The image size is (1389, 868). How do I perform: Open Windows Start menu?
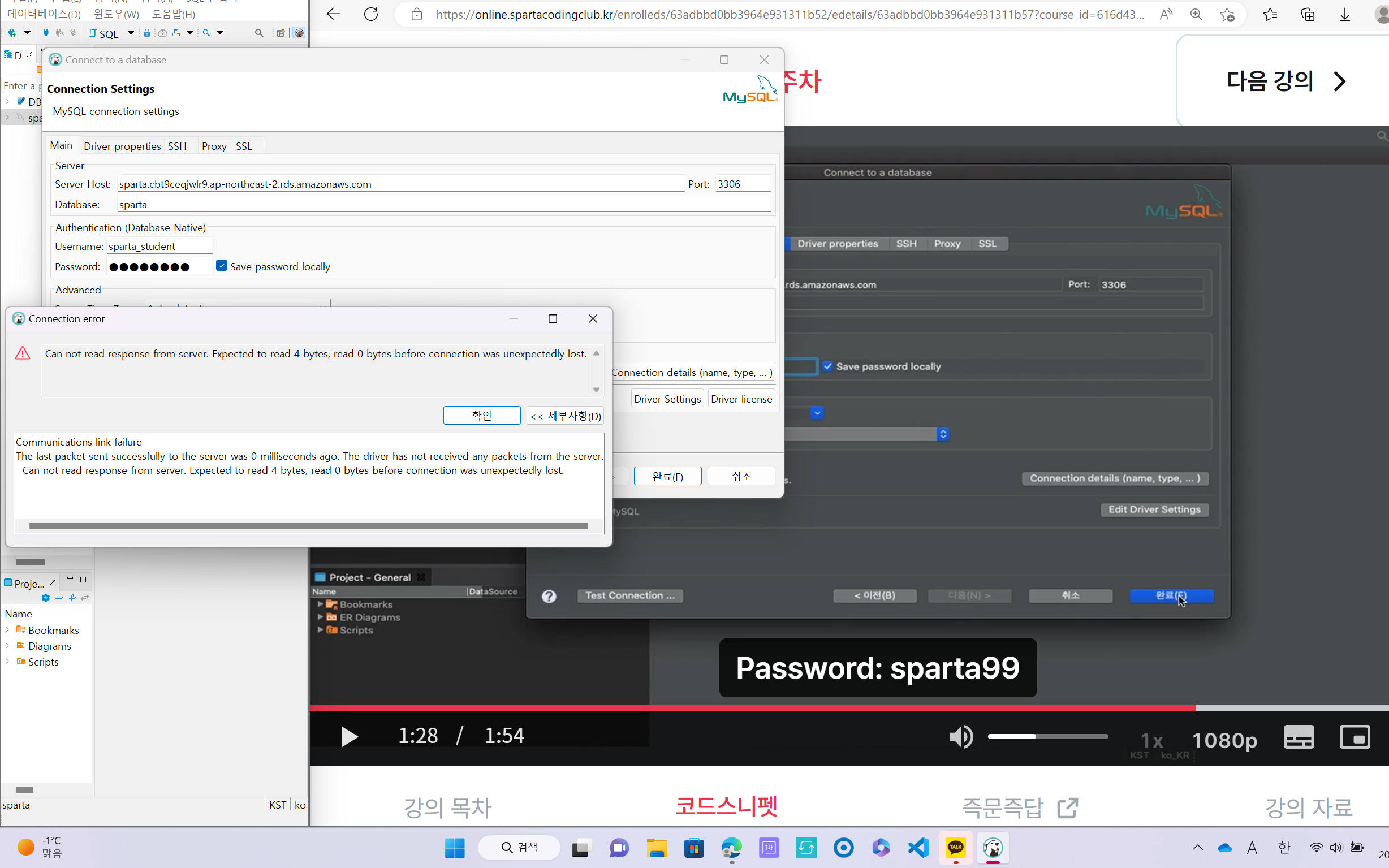point(455,847)
